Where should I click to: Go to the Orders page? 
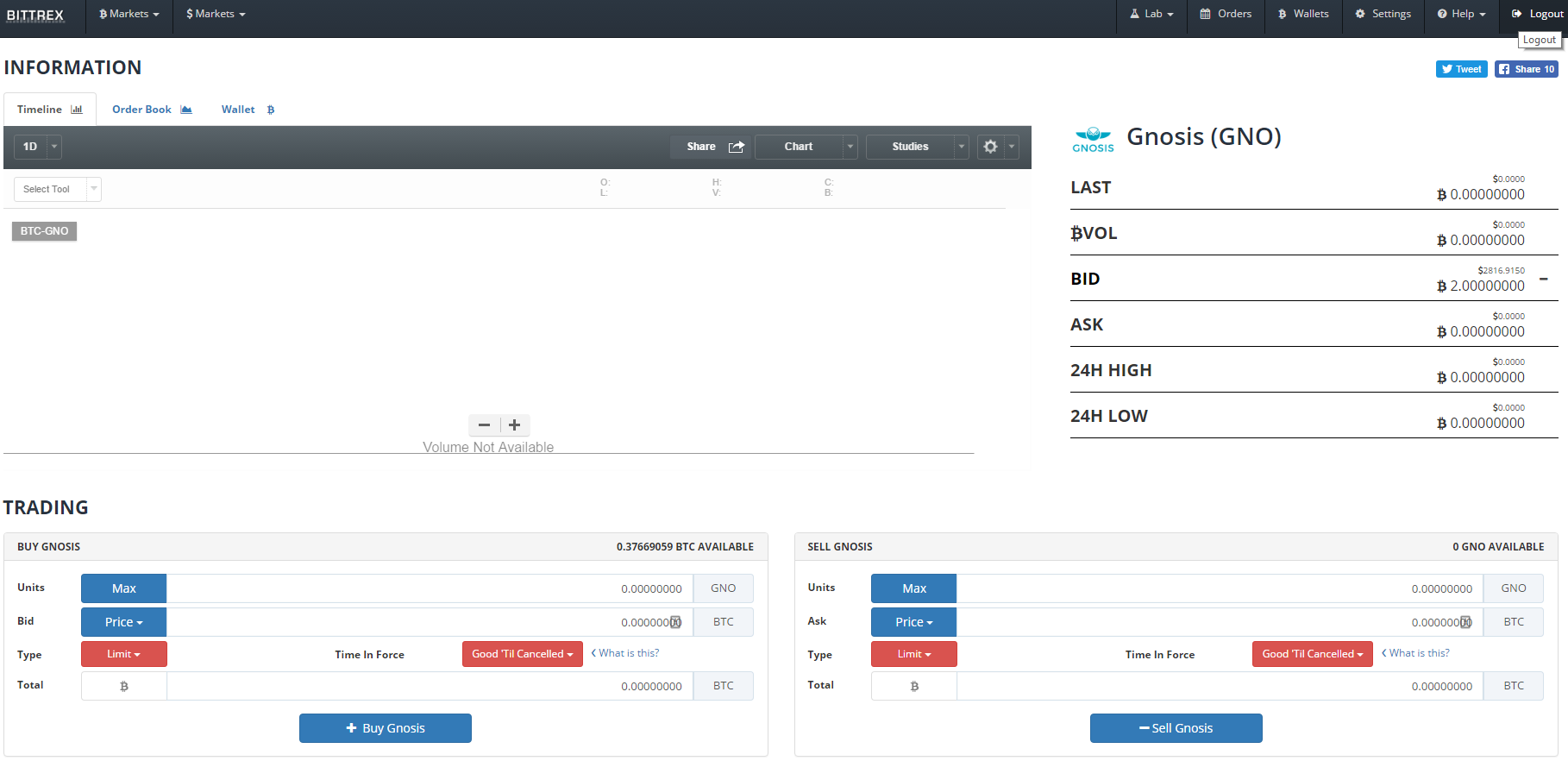click(x=1226, y=14)
